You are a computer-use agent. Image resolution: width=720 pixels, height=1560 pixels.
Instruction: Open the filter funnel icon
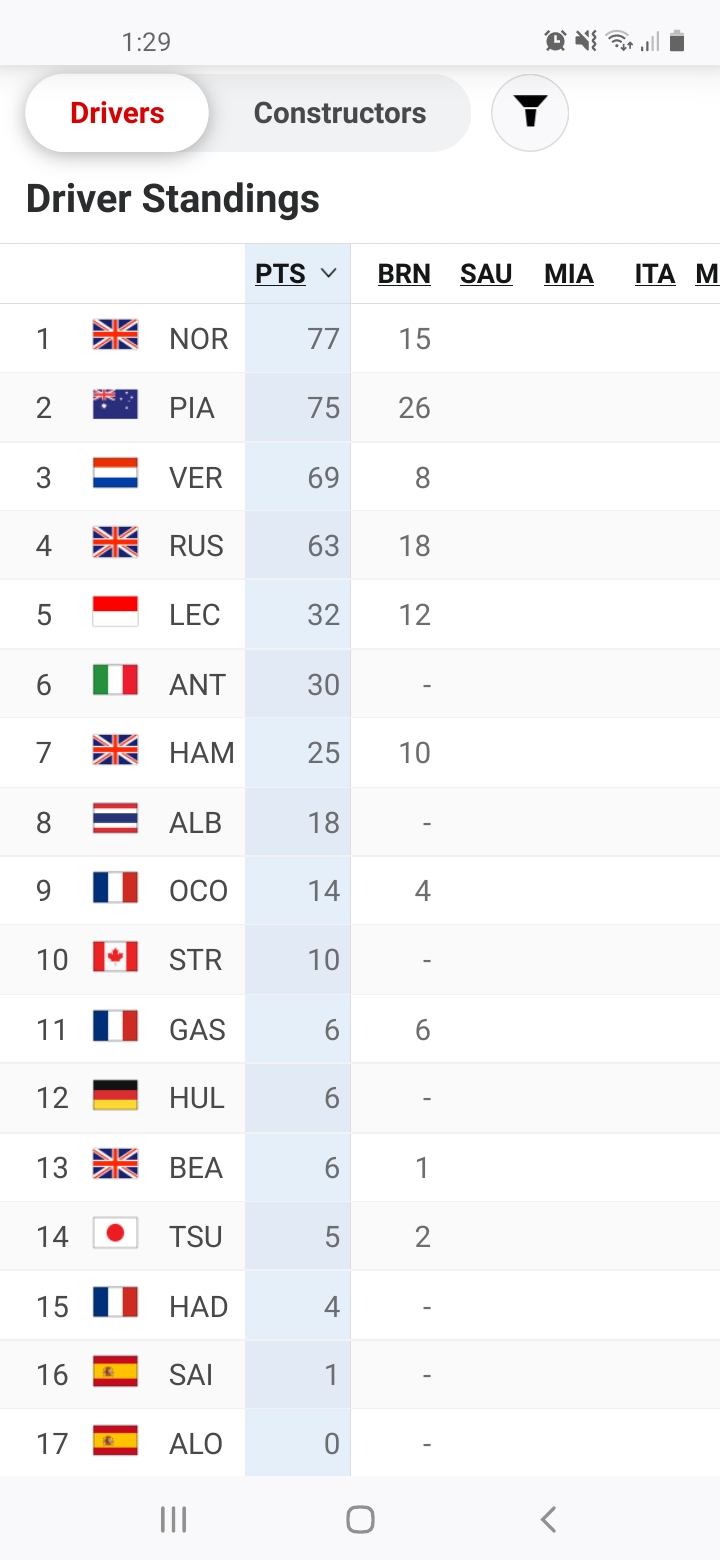pyautogui.click(x=530, y=113)
